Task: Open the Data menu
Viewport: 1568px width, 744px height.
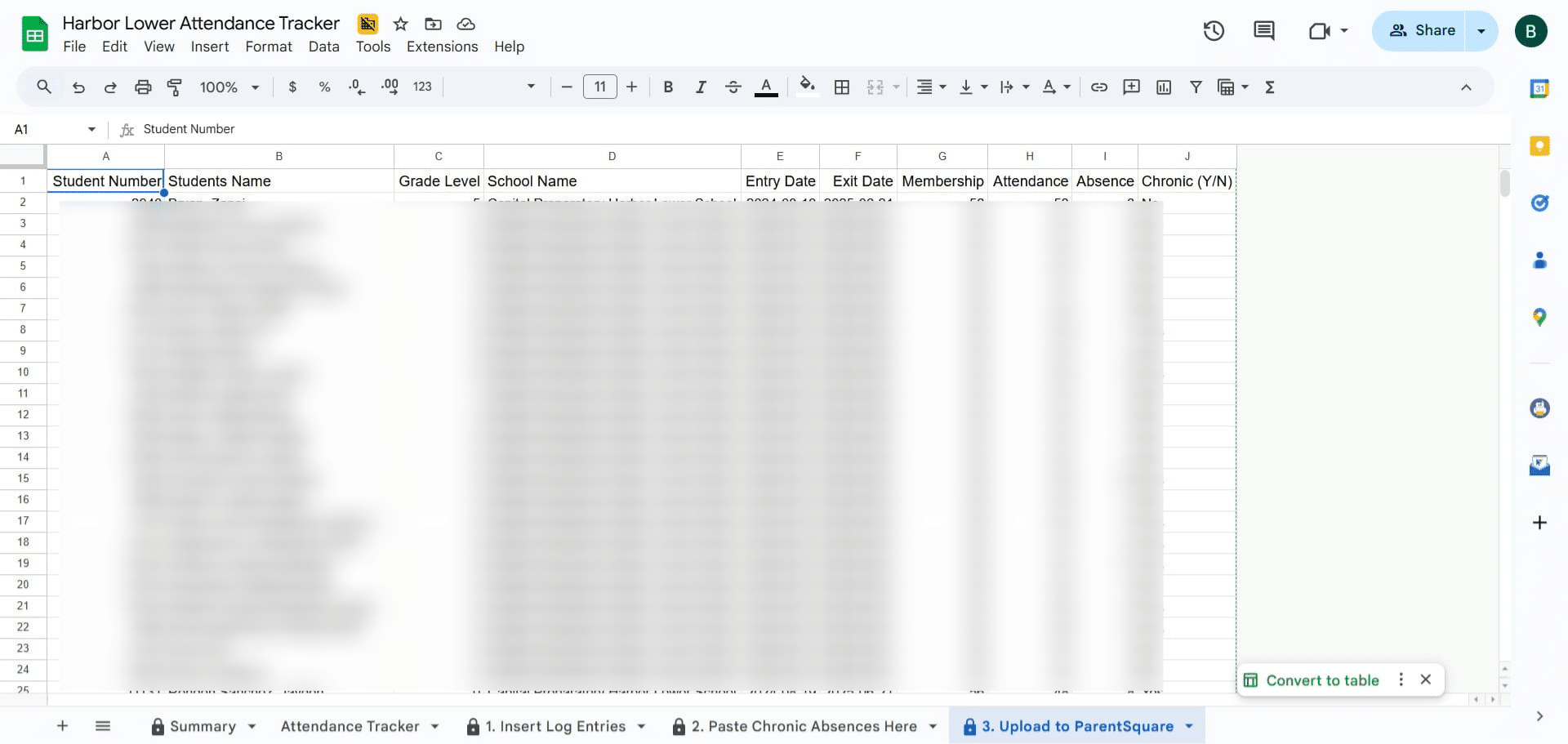Action: tap(323, 47)
